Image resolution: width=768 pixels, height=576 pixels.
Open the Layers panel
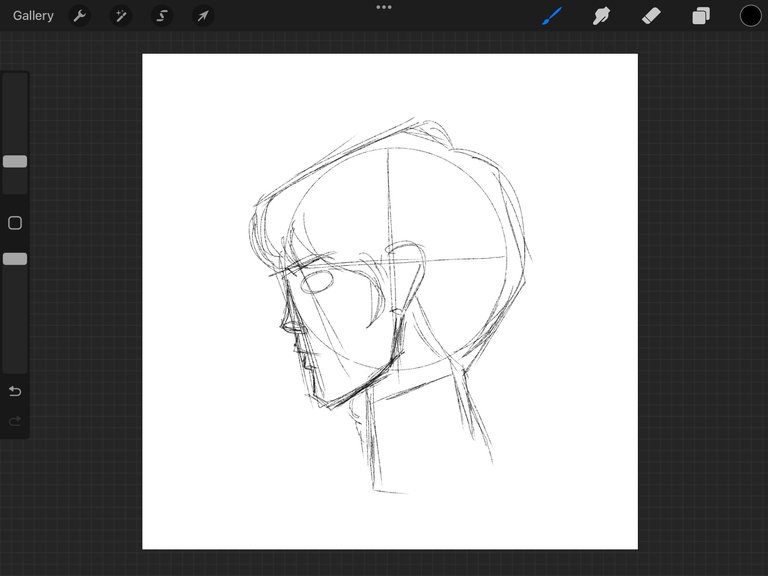pyautogui.click(x=701, y=16)
